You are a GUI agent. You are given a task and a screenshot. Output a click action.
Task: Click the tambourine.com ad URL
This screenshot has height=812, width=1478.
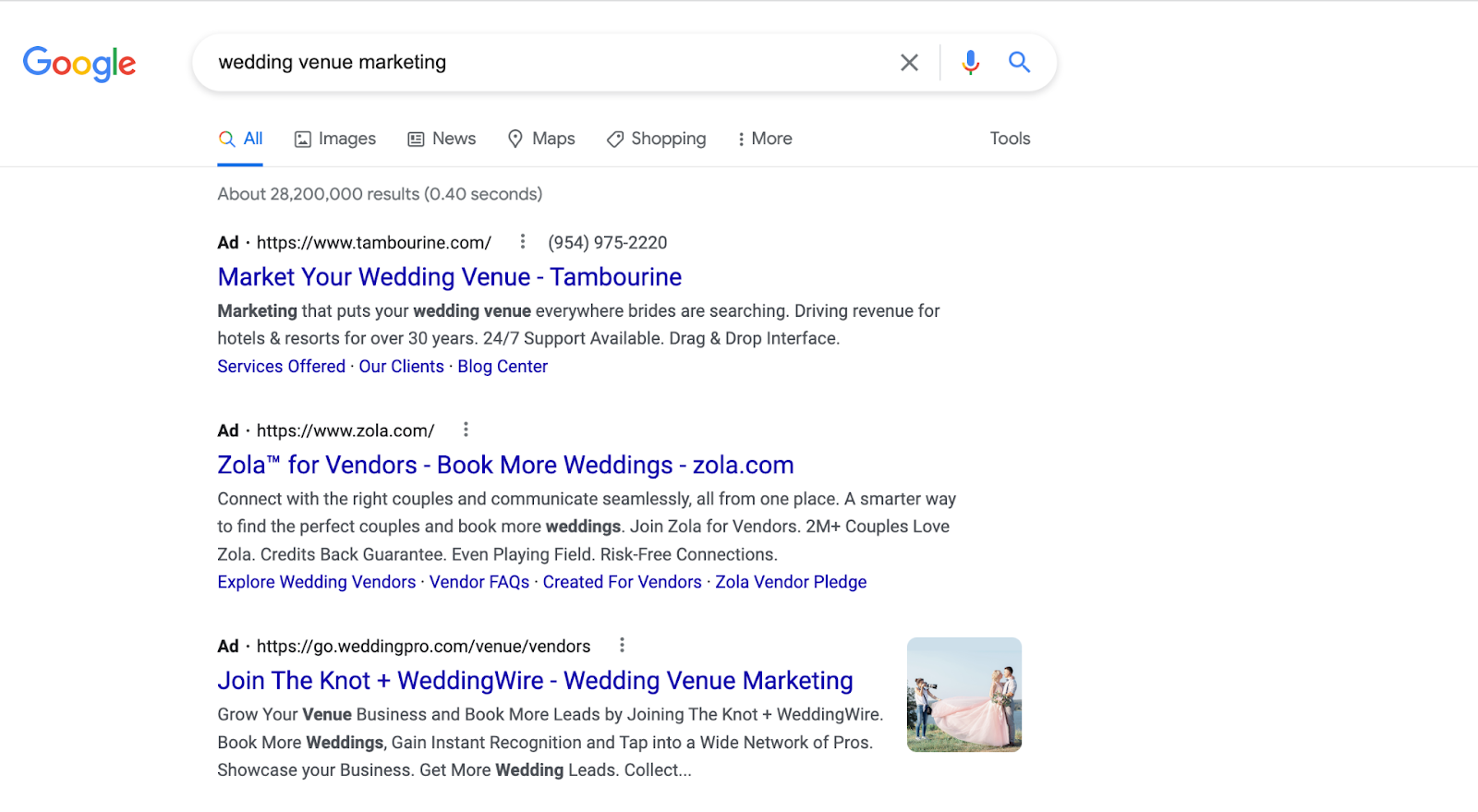tap(374, 243)
